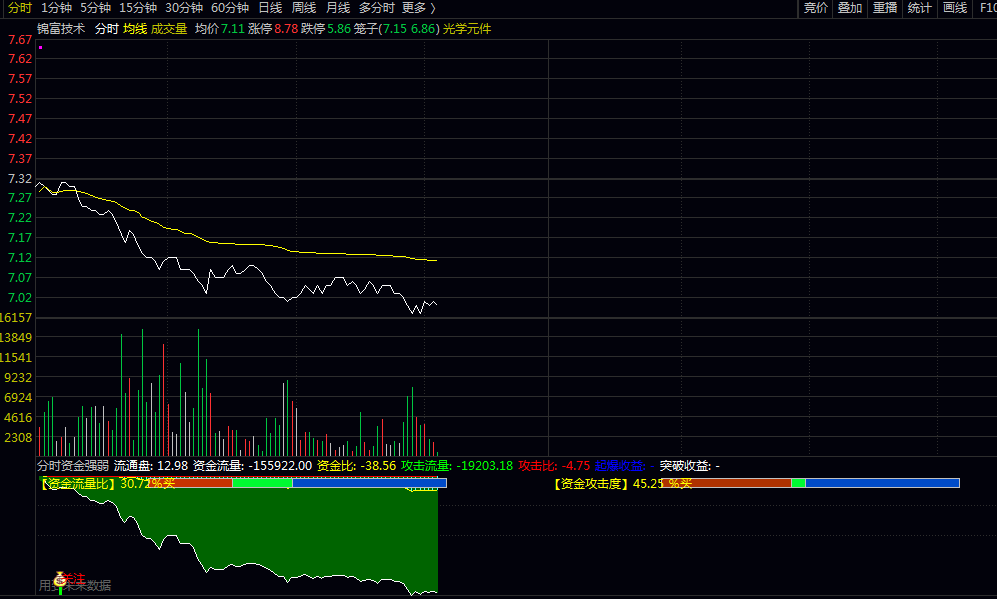Activate the 画线 drawing tool
This screenshot has width=997, height=599.
pyautogui.click(x=955, y=8)
